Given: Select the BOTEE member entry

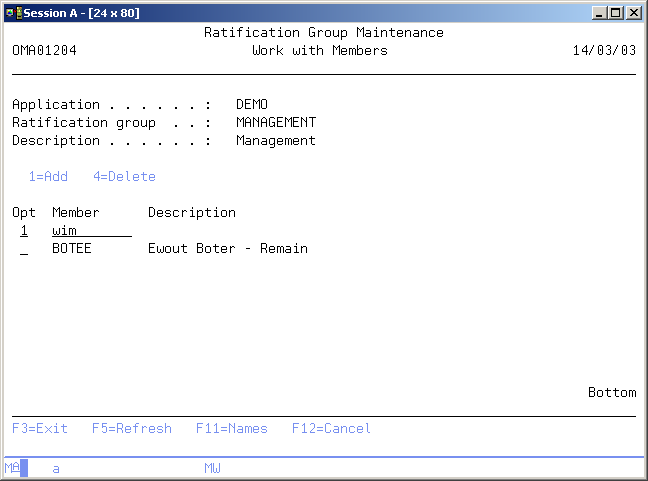Looking at the screenshot, I should point(71,249).
